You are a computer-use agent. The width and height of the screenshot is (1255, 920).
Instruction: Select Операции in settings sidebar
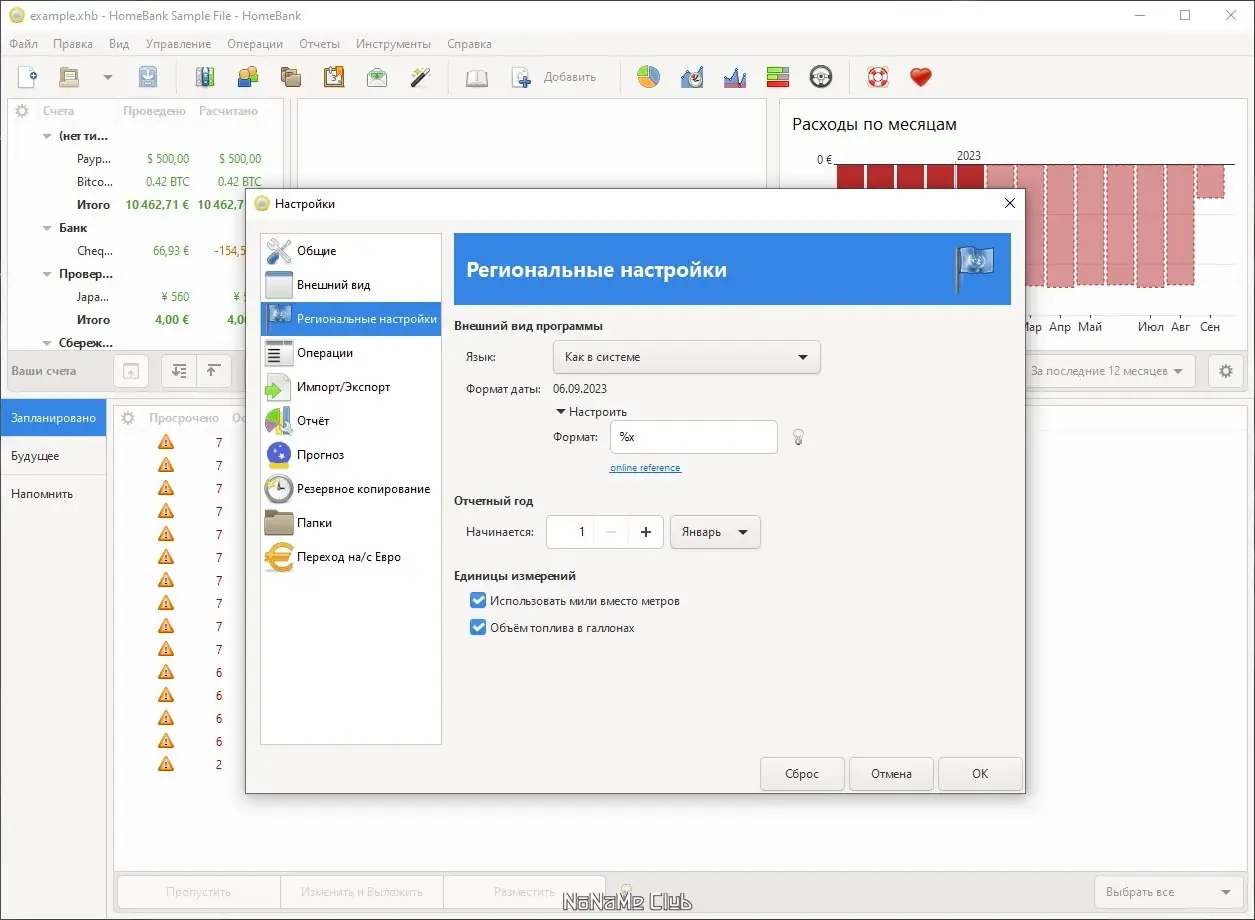tap(351, 353)
